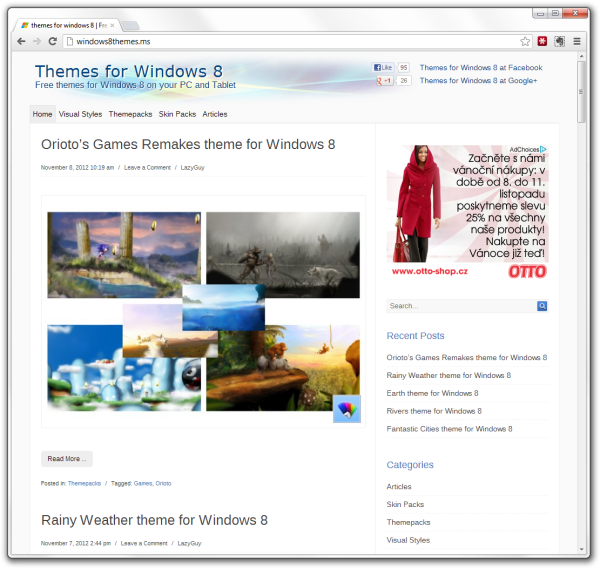The width and height of the screenshot is (600, 568).
Task: Click the page icon in the address bar
Action: coord(70,41)
